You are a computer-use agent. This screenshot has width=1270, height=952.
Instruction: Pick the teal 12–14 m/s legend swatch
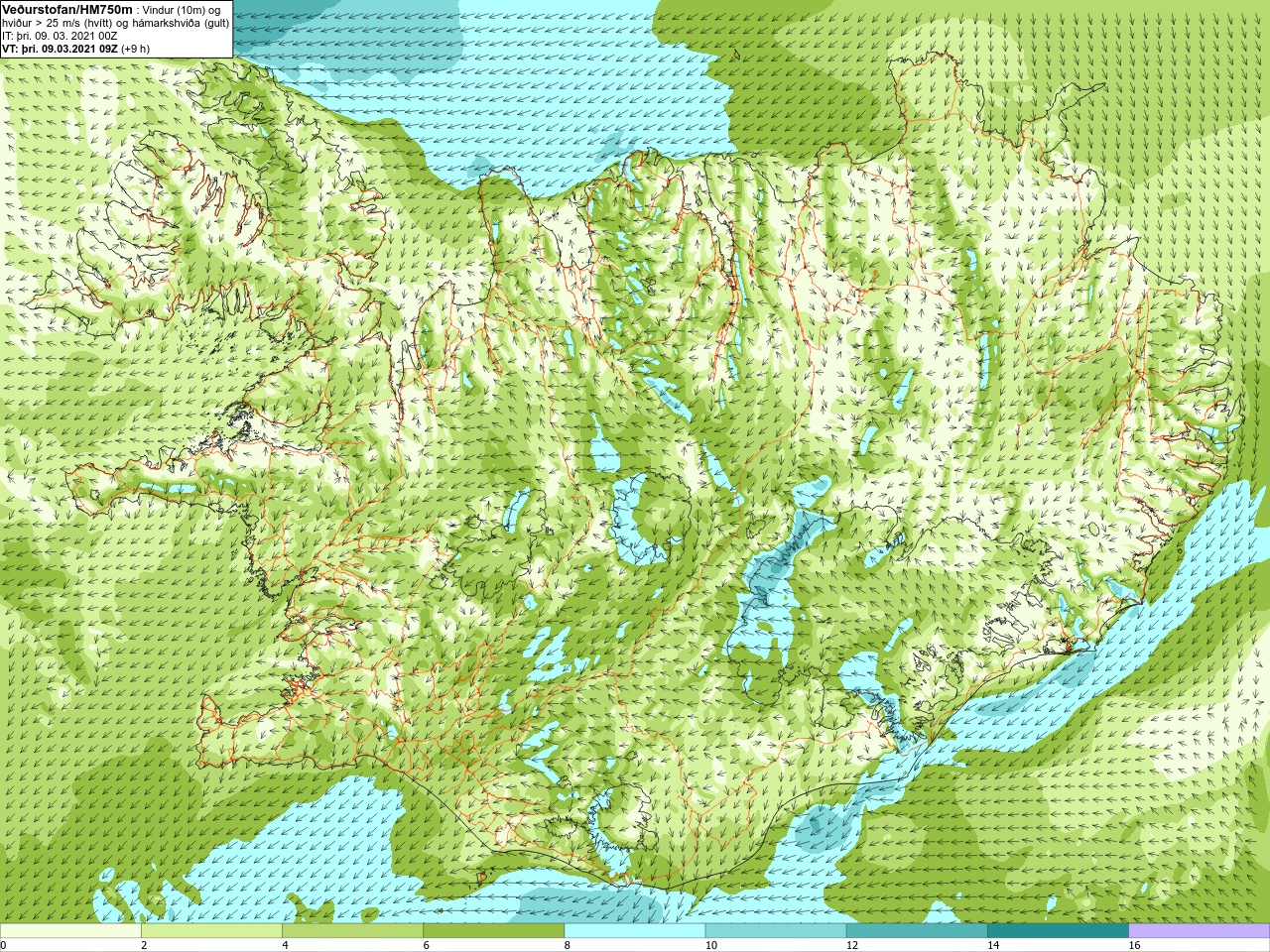[916, 931]
